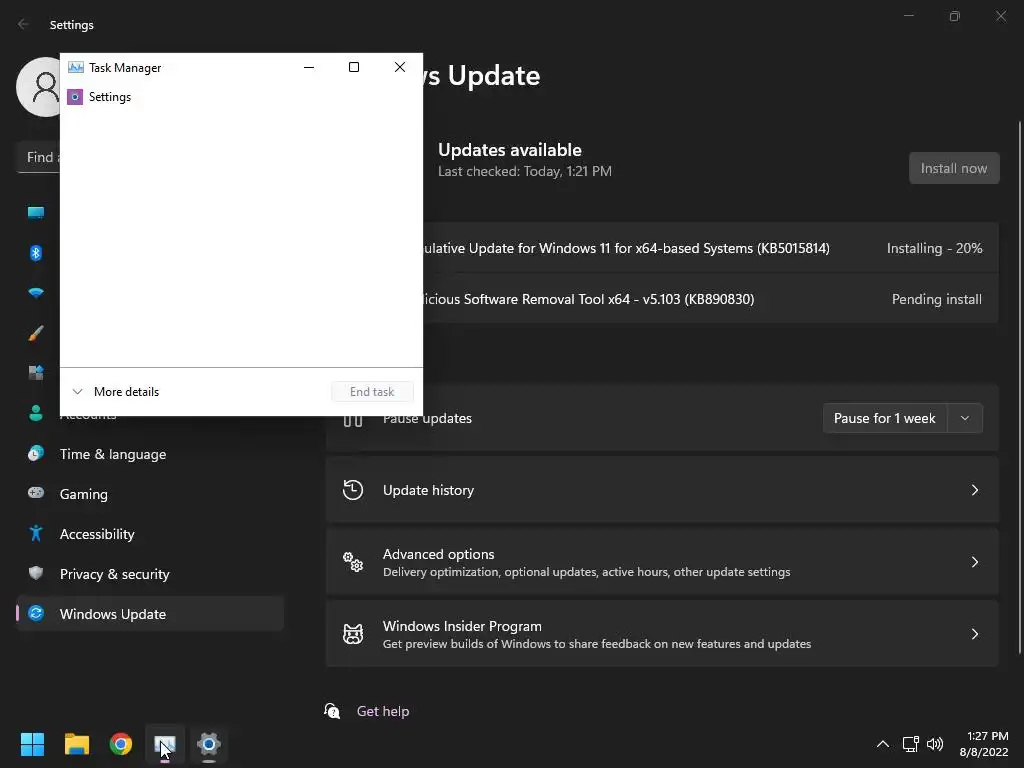Select Windows Update in sidebar
1024x768 pixels.
tap(150, 614)
